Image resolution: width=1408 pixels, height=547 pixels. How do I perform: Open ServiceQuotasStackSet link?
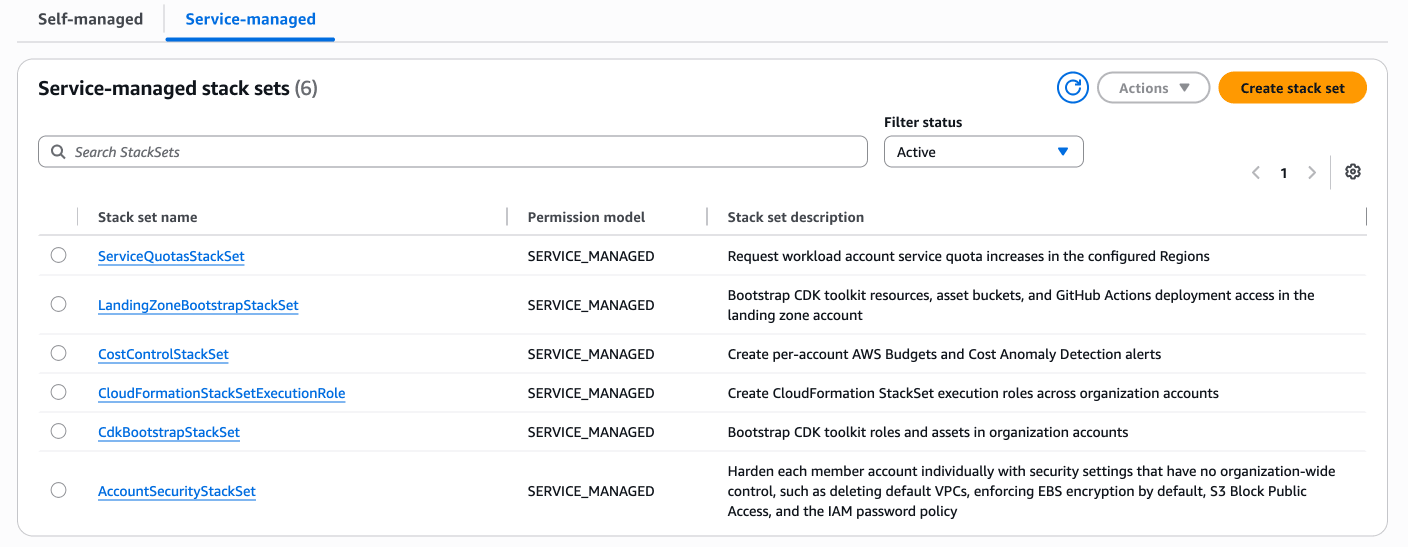(171, 256)
